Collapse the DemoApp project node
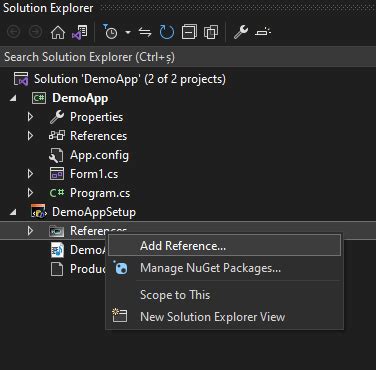Screen dimensions: 376x370 click(13, 98)
